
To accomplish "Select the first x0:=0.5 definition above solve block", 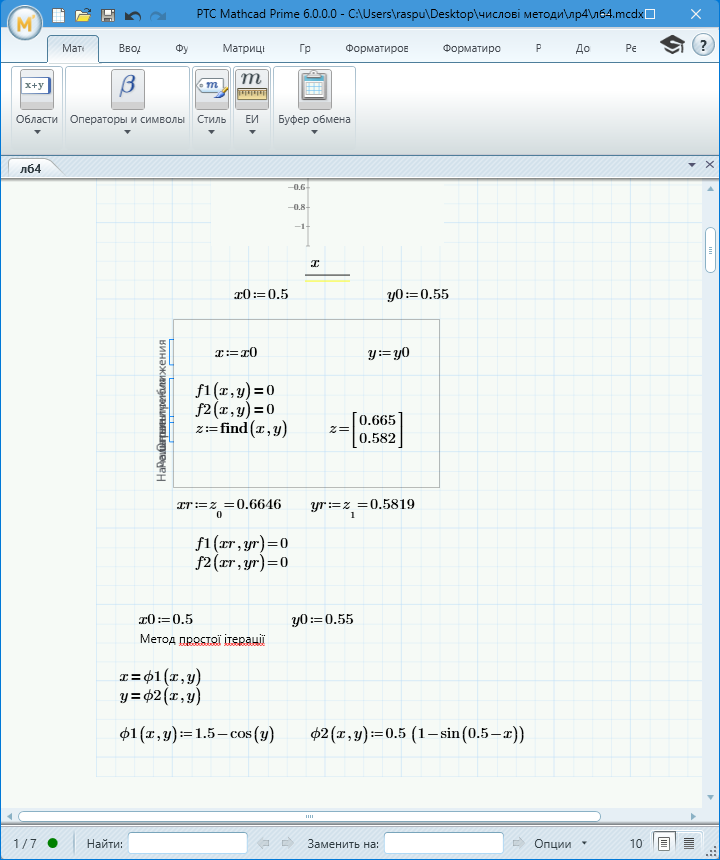I will click(x=261, y=295).
